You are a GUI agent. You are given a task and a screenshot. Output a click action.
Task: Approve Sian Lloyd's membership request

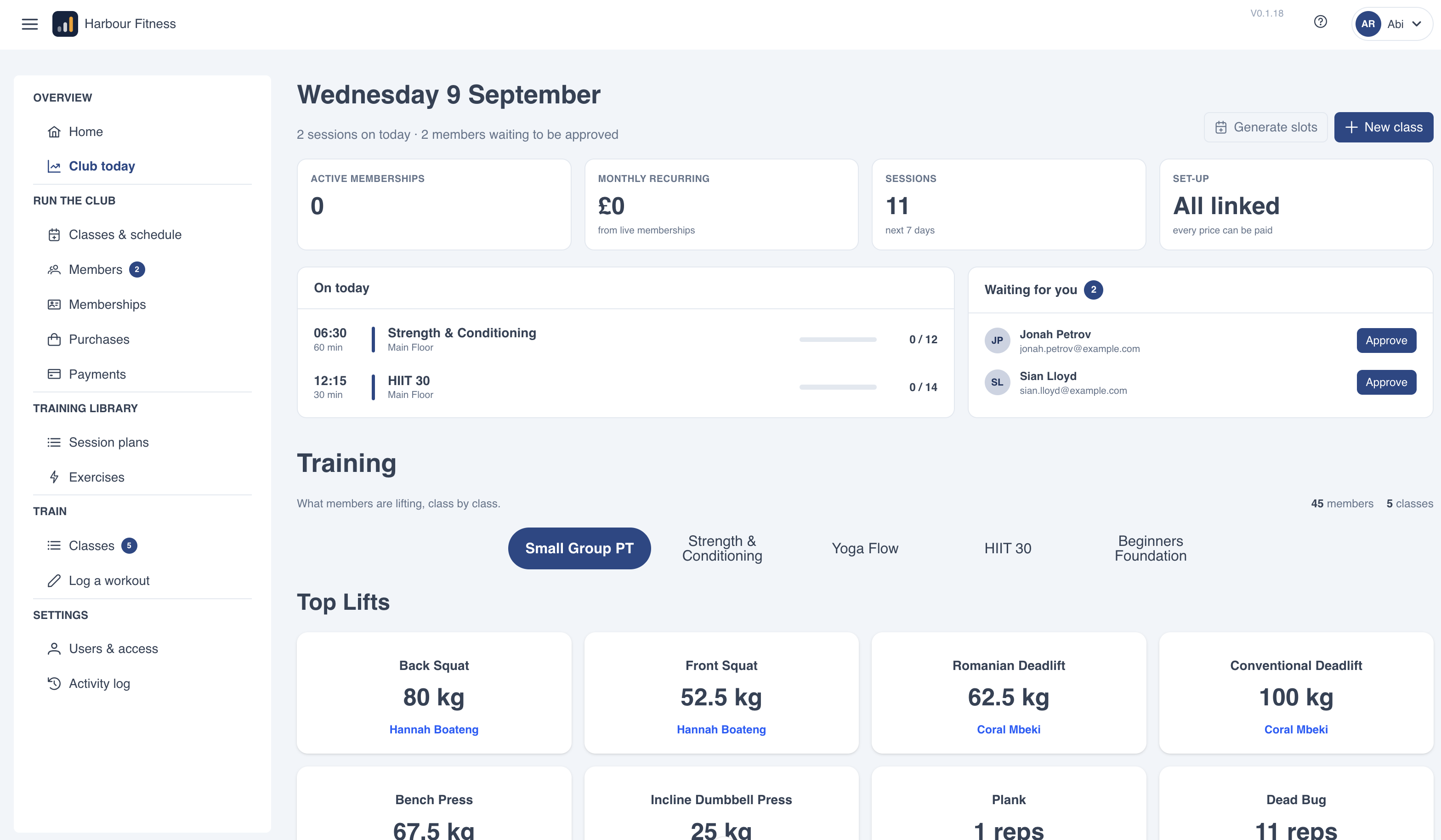click(x=1386, y=382)
